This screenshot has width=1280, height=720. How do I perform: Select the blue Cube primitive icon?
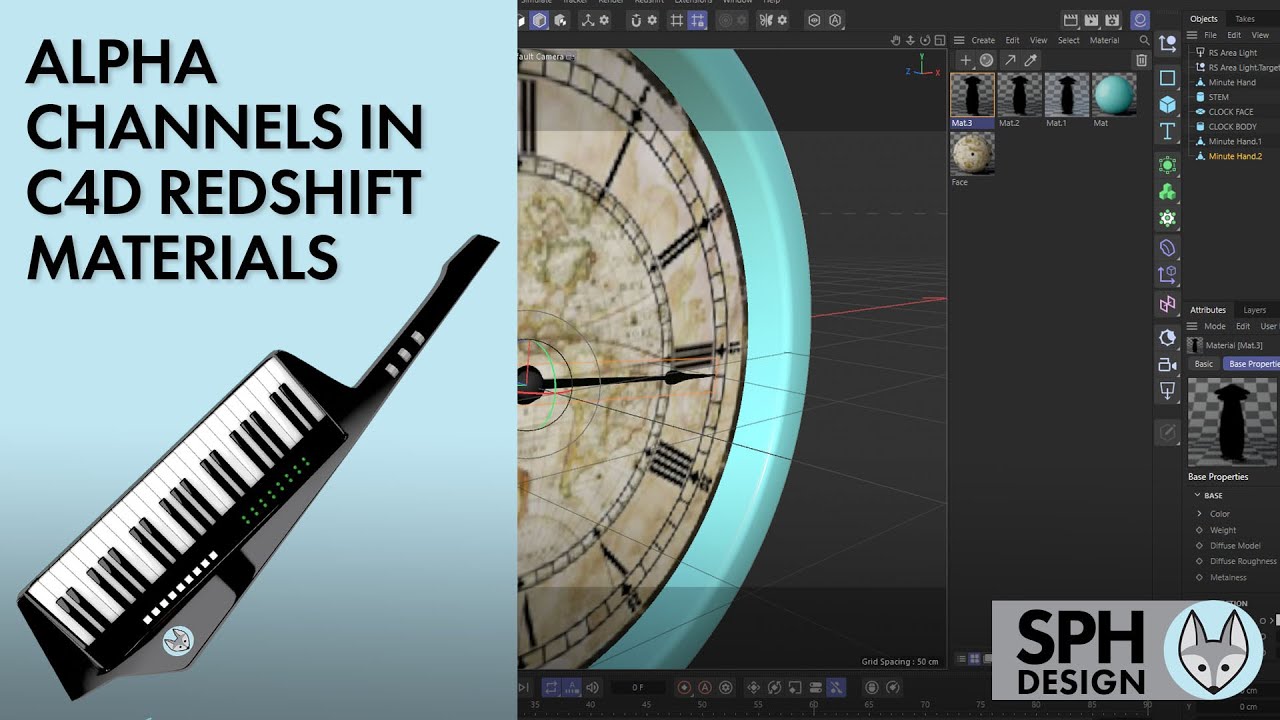1167,104
